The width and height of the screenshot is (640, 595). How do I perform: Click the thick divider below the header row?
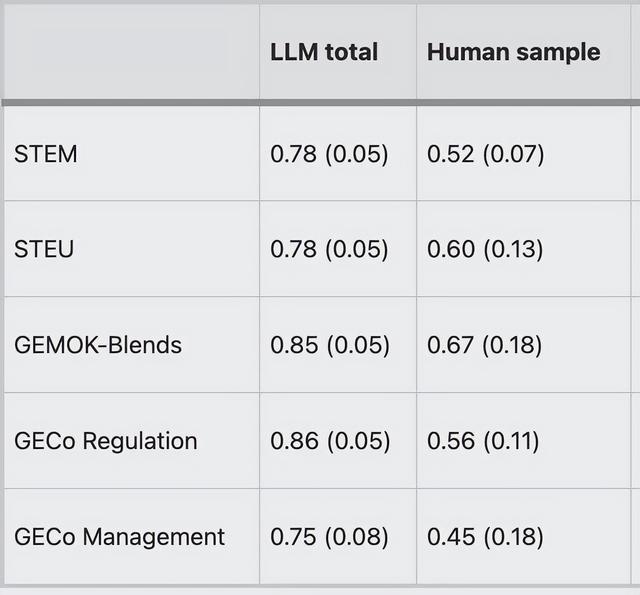320,102
